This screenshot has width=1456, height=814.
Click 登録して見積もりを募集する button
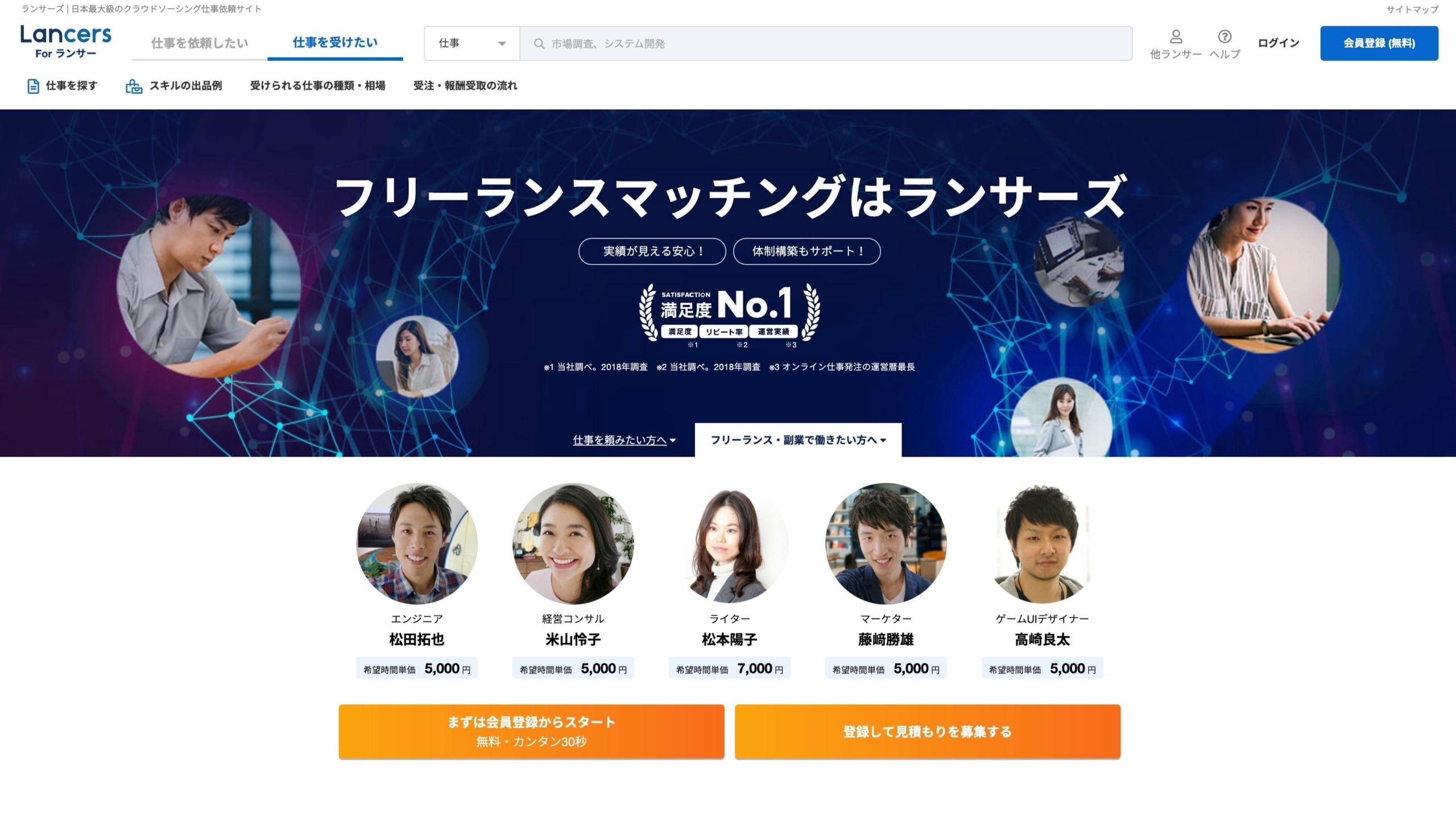[927, 732]
